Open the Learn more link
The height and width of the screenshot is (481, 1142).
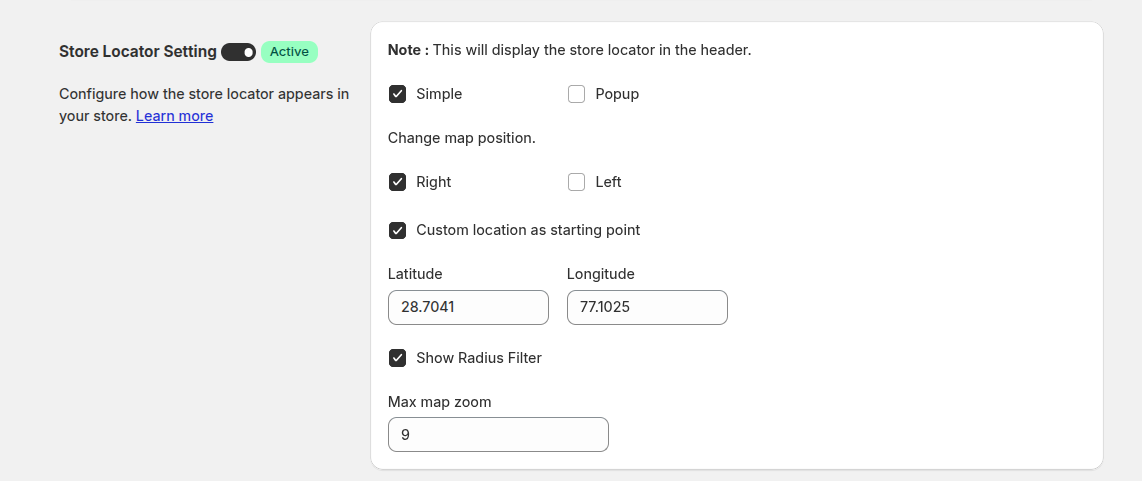tap(174, 116)
